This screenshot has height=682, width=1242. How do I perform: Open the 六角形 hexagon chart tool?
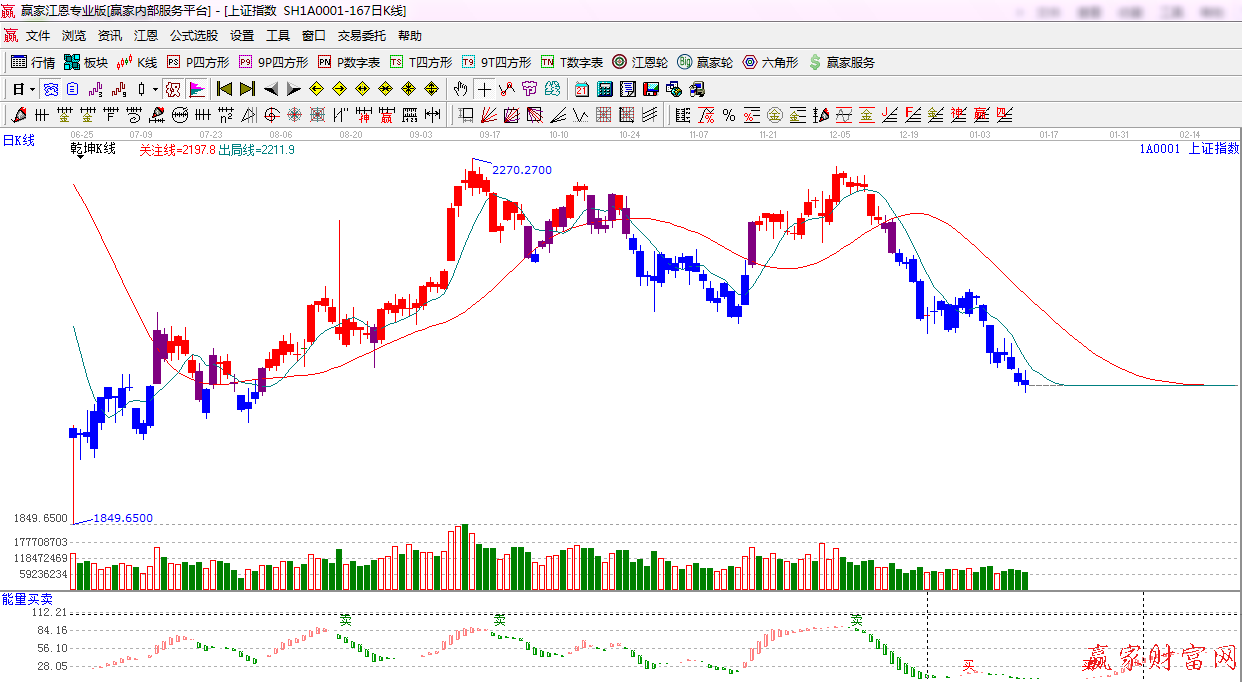770,62
